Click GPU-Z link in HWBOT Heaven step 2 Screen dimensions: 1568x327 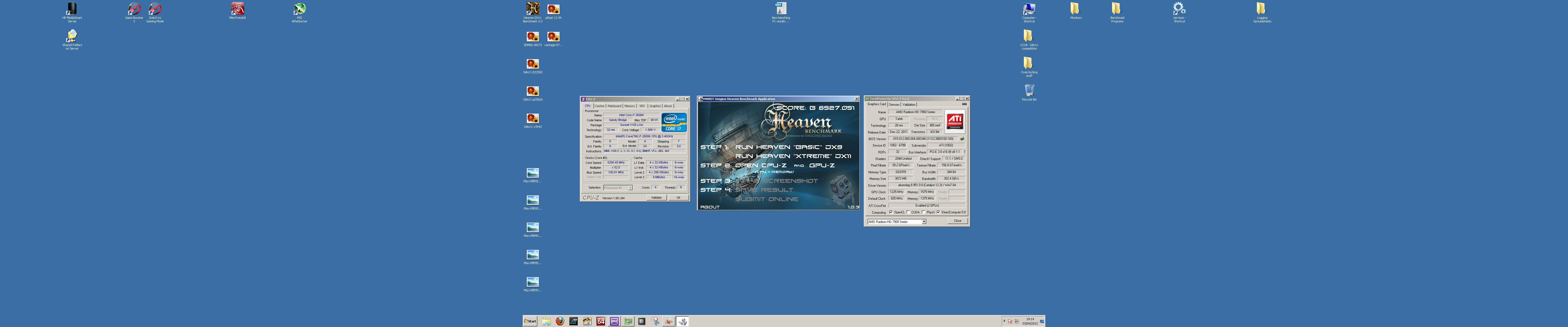tap(822, 165)
